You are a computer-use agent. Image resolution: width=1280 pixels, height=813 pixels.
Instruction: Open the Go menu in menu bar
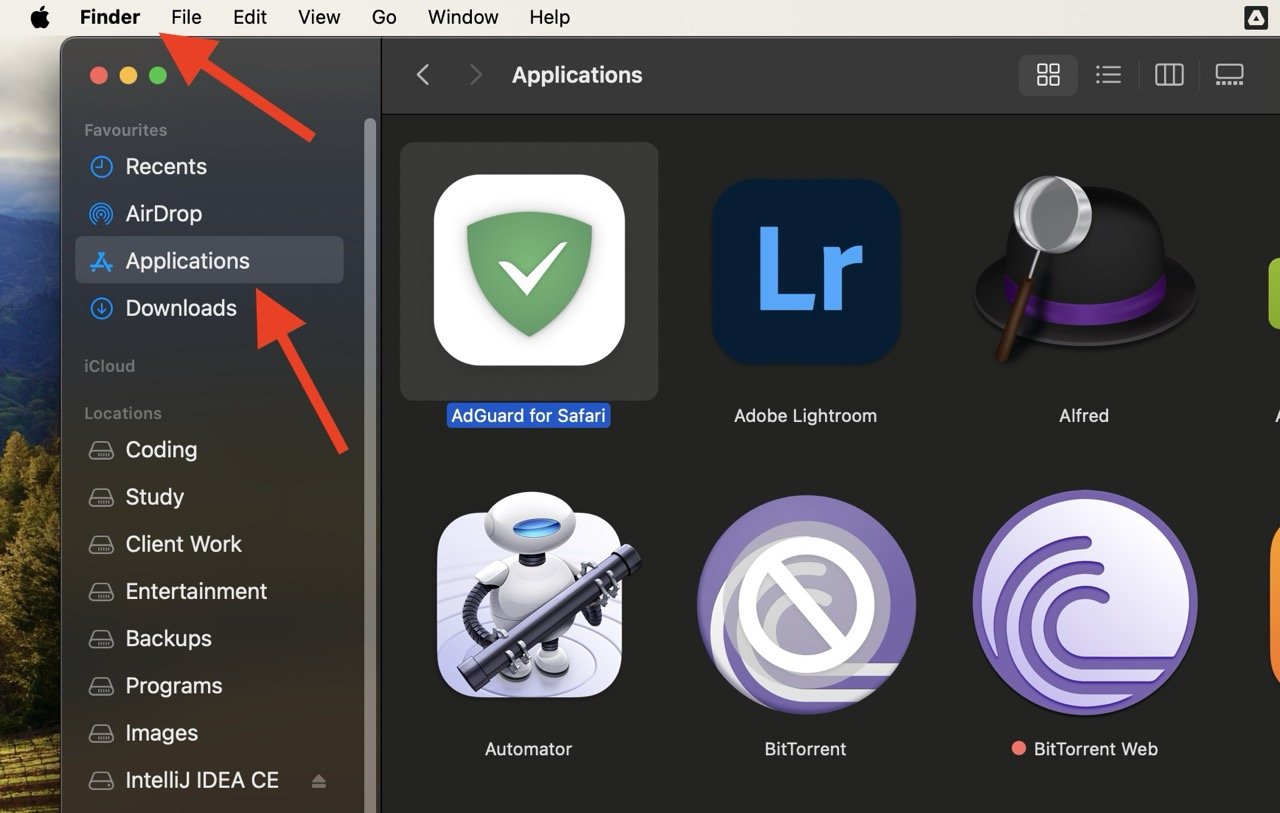coord(384,17)
